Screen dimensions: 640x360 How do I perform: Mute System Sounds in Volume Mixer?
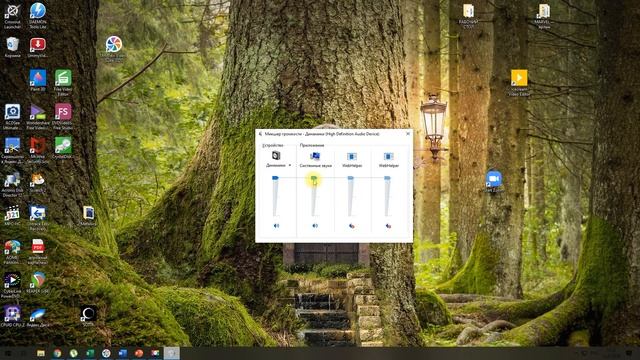click(315, 226)
